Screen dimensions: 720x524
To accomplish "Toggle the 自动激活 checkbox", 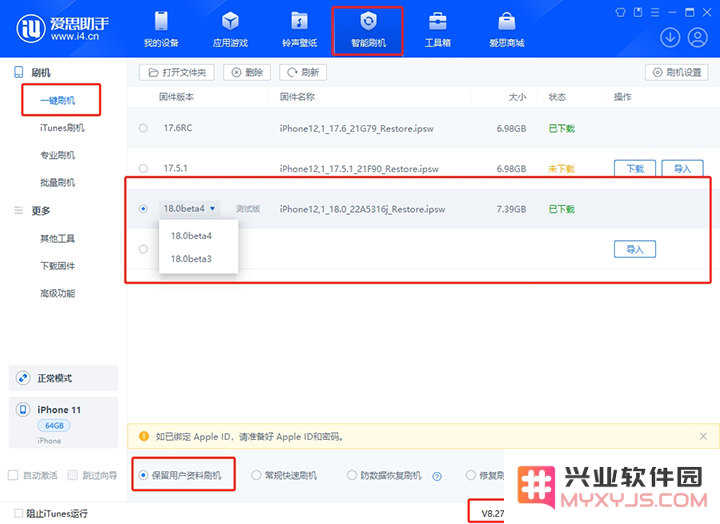I will click(x=13, y=475).
